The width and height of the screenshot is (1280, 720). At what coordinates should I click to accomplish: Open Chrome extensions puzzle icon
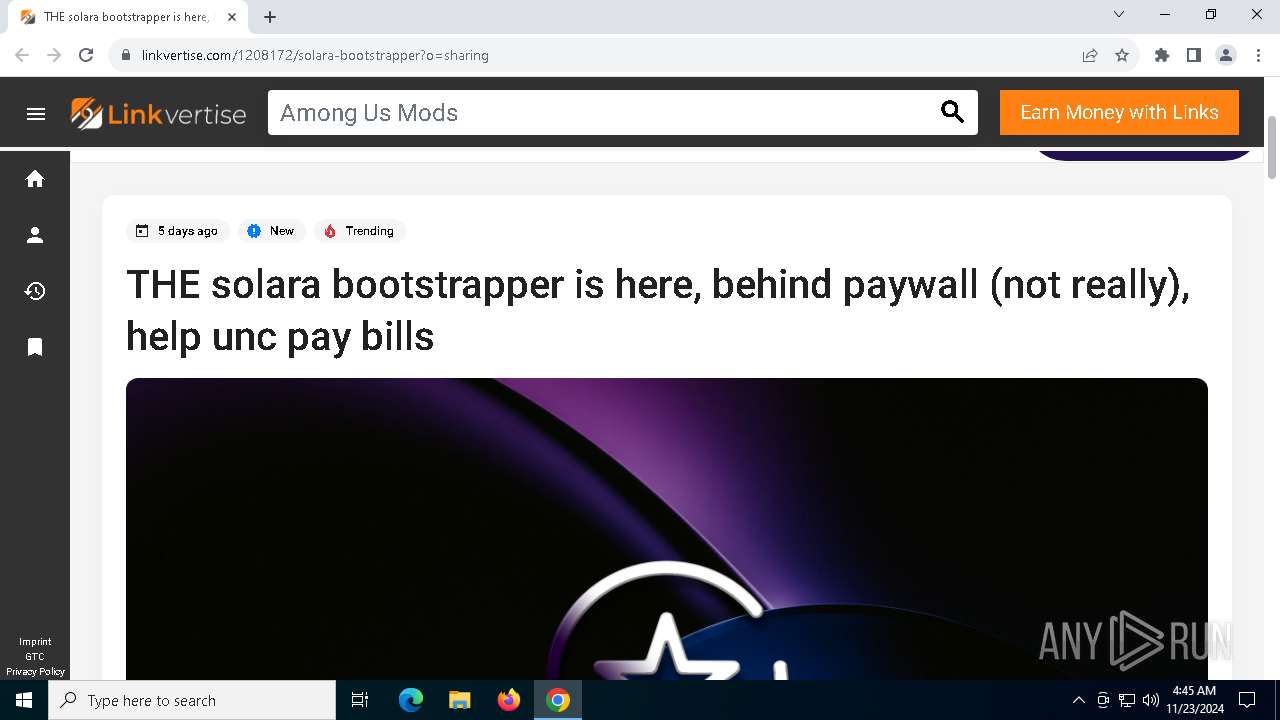1161,55
